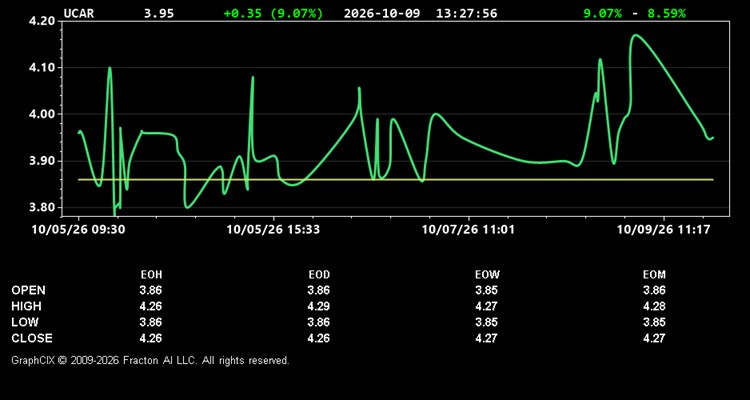Click the CLOSE row label
This screenshot has height=400, width=750.
(x=32, y=338)
